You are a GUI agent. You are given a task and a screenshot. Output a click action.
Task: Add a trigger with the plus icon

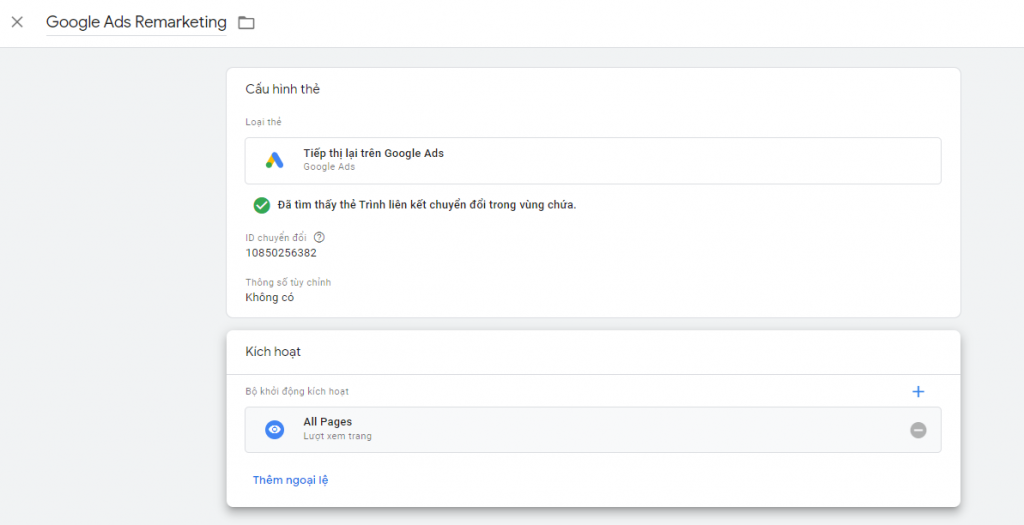[918, 391]
